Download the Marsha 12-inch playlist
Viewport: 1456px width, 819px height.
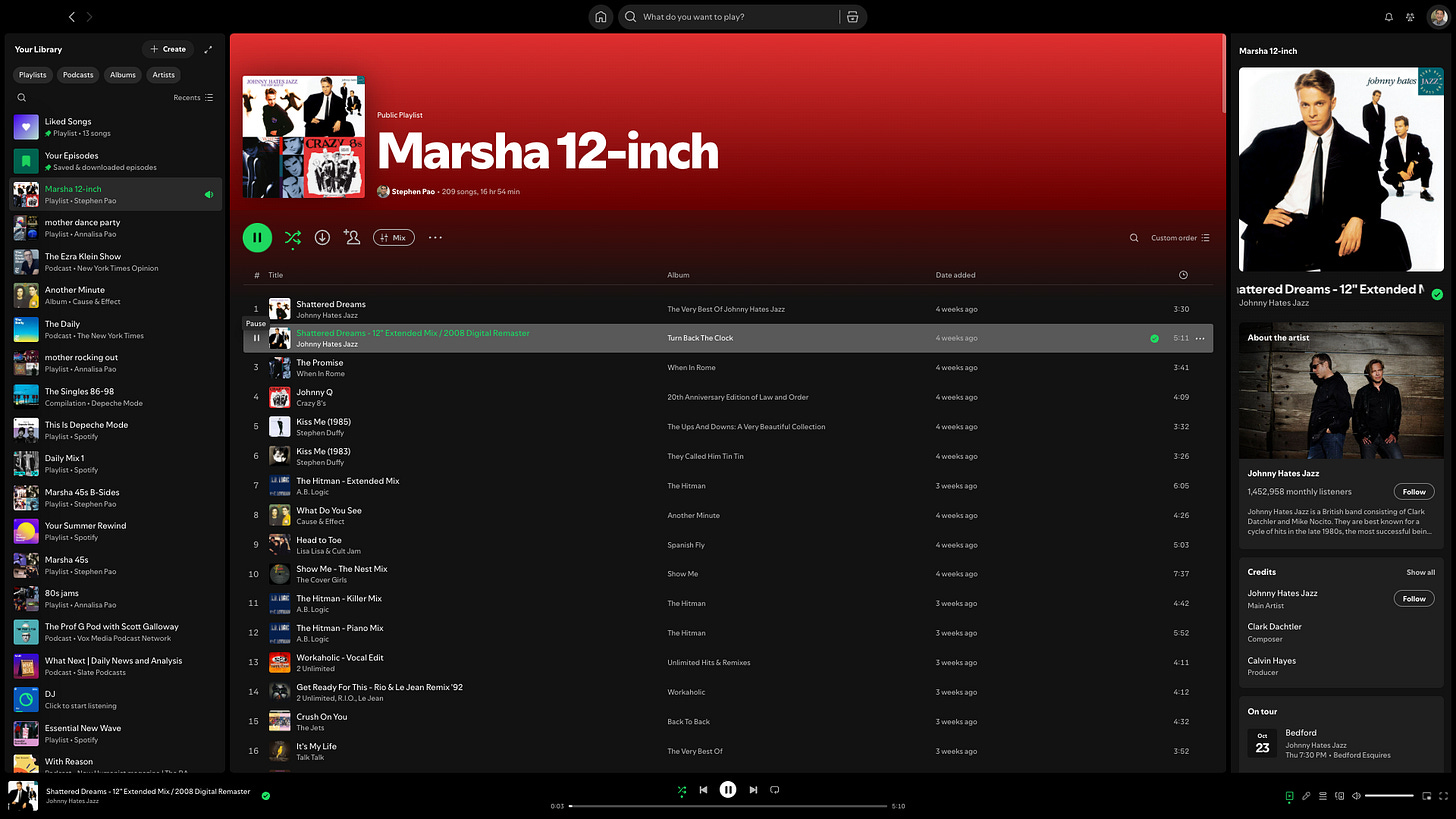click(x=322, y=237)
